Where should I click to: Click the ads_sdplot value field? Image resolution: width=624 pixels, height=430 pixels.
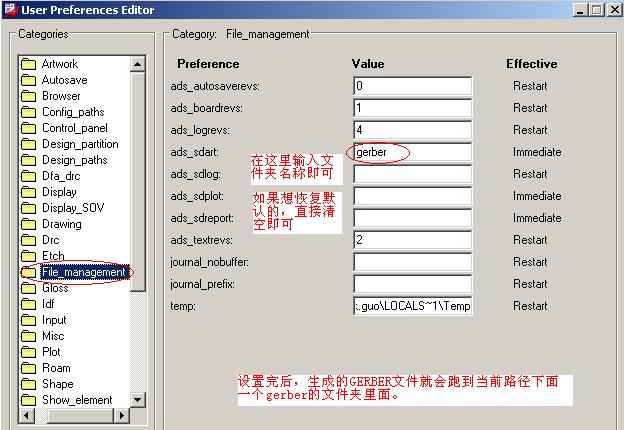coord(413,196)
